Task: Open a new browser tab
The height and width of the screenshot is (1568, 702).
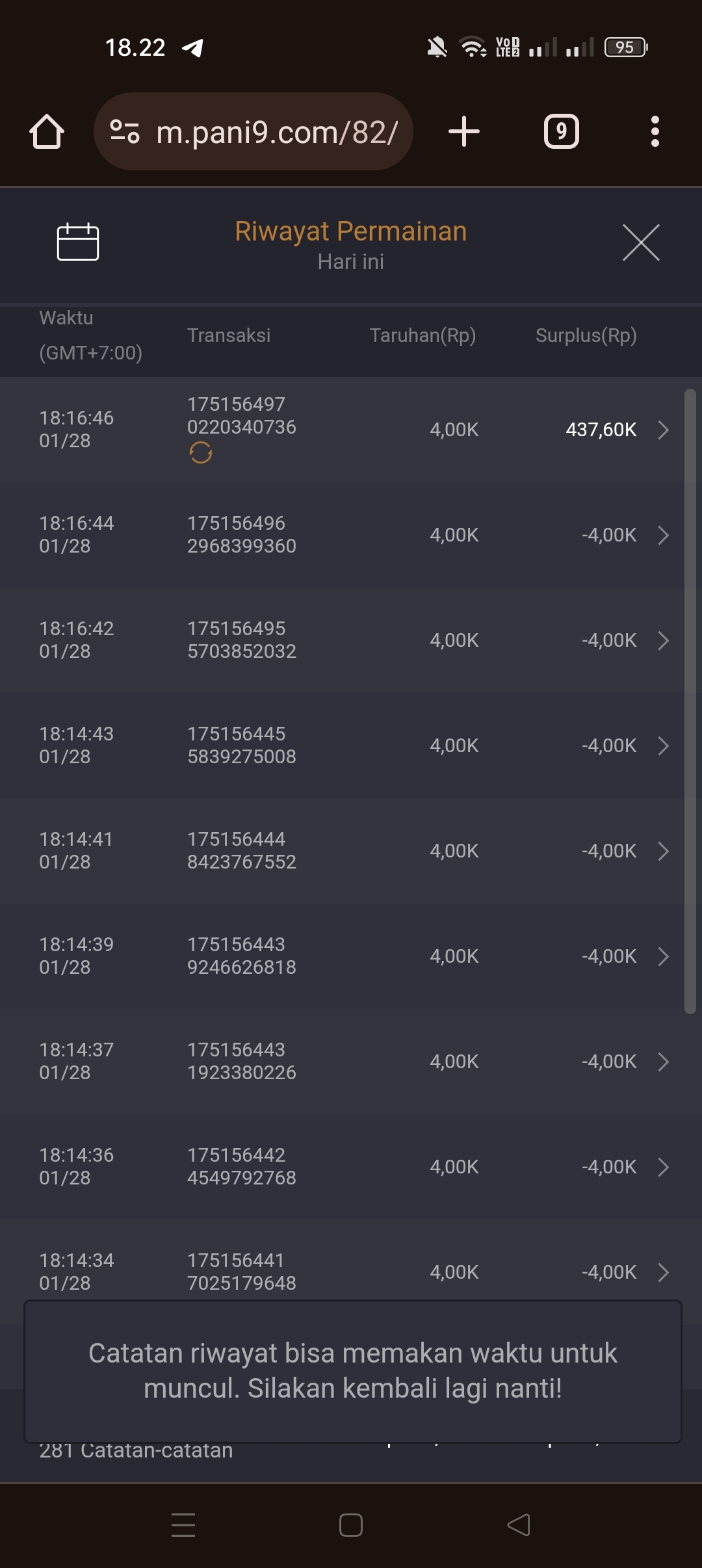Action: [x=464, y=132]
